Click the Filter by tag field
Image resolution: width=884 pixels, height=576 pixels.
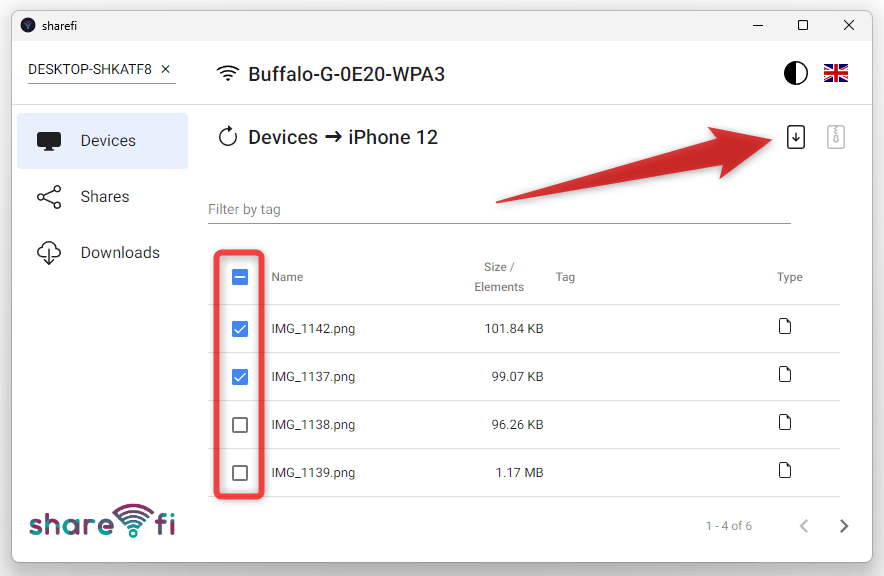coord(499,210)
